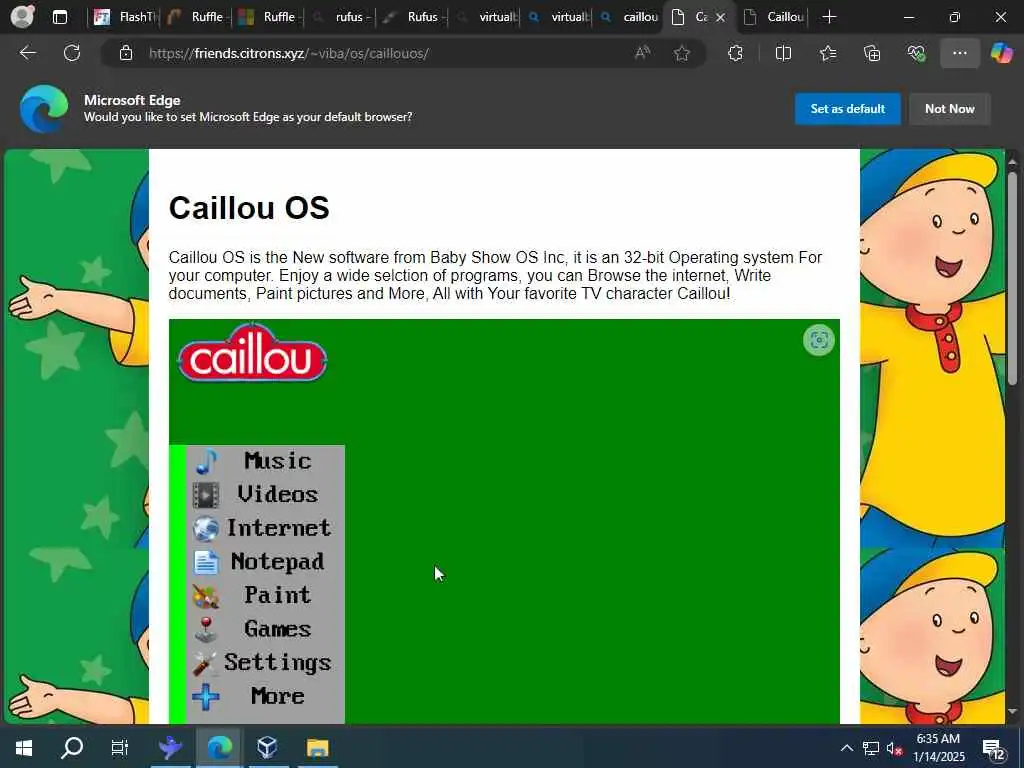Open File Explorer from the taskbar
Viewport: 1024px width, 768px height.
[x=317, y=747]
